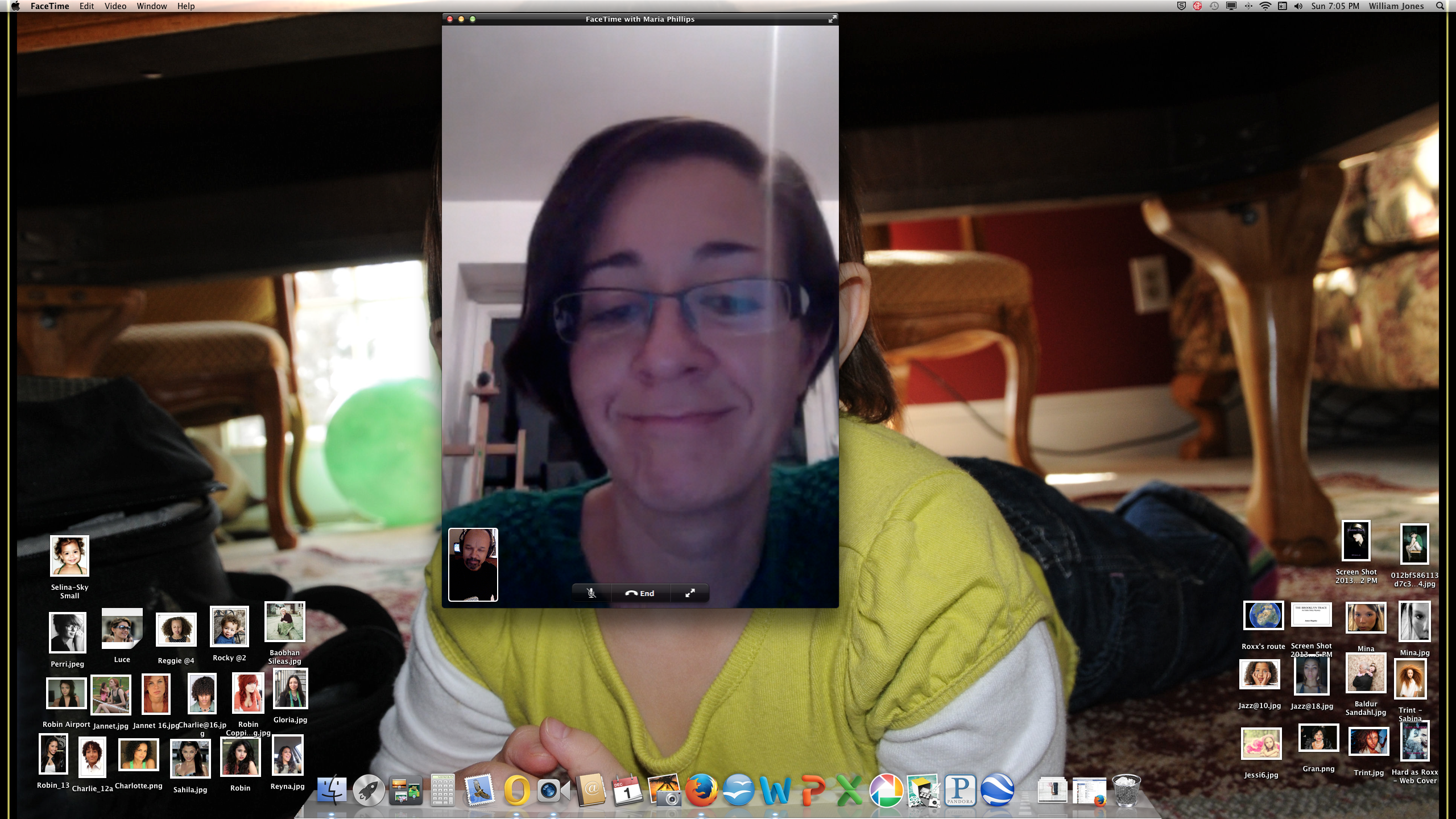Open Spotlight search magnifier

(x=1440, y=6)
